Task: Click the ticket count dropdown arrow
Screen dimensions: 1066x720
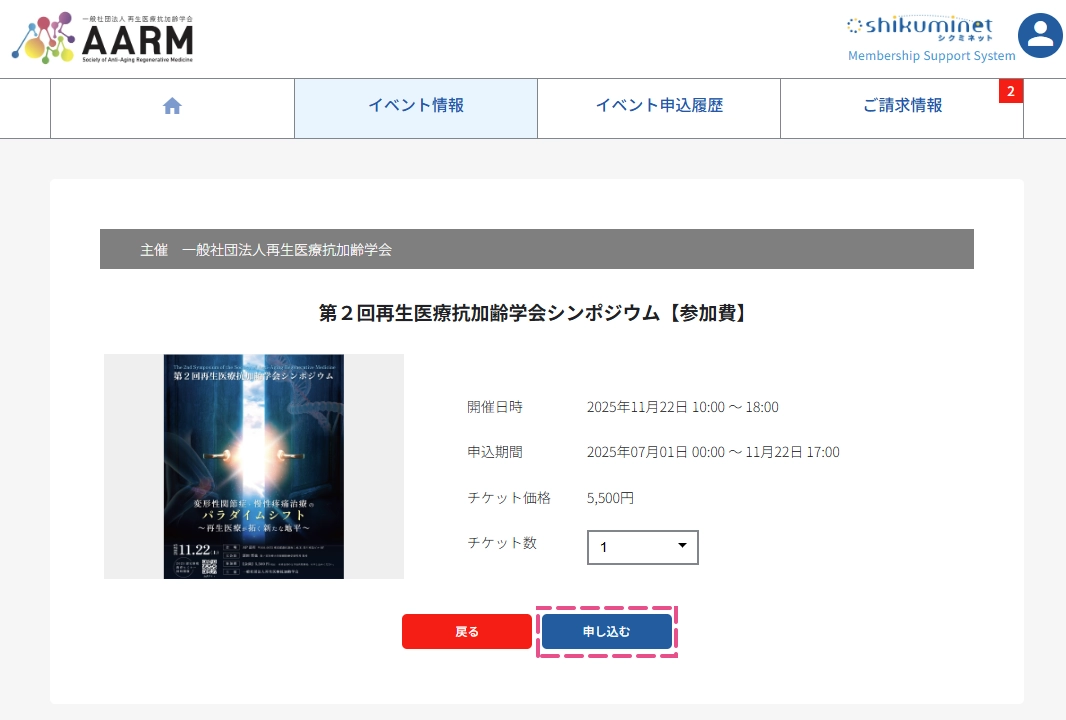Action: click(682, 545)
